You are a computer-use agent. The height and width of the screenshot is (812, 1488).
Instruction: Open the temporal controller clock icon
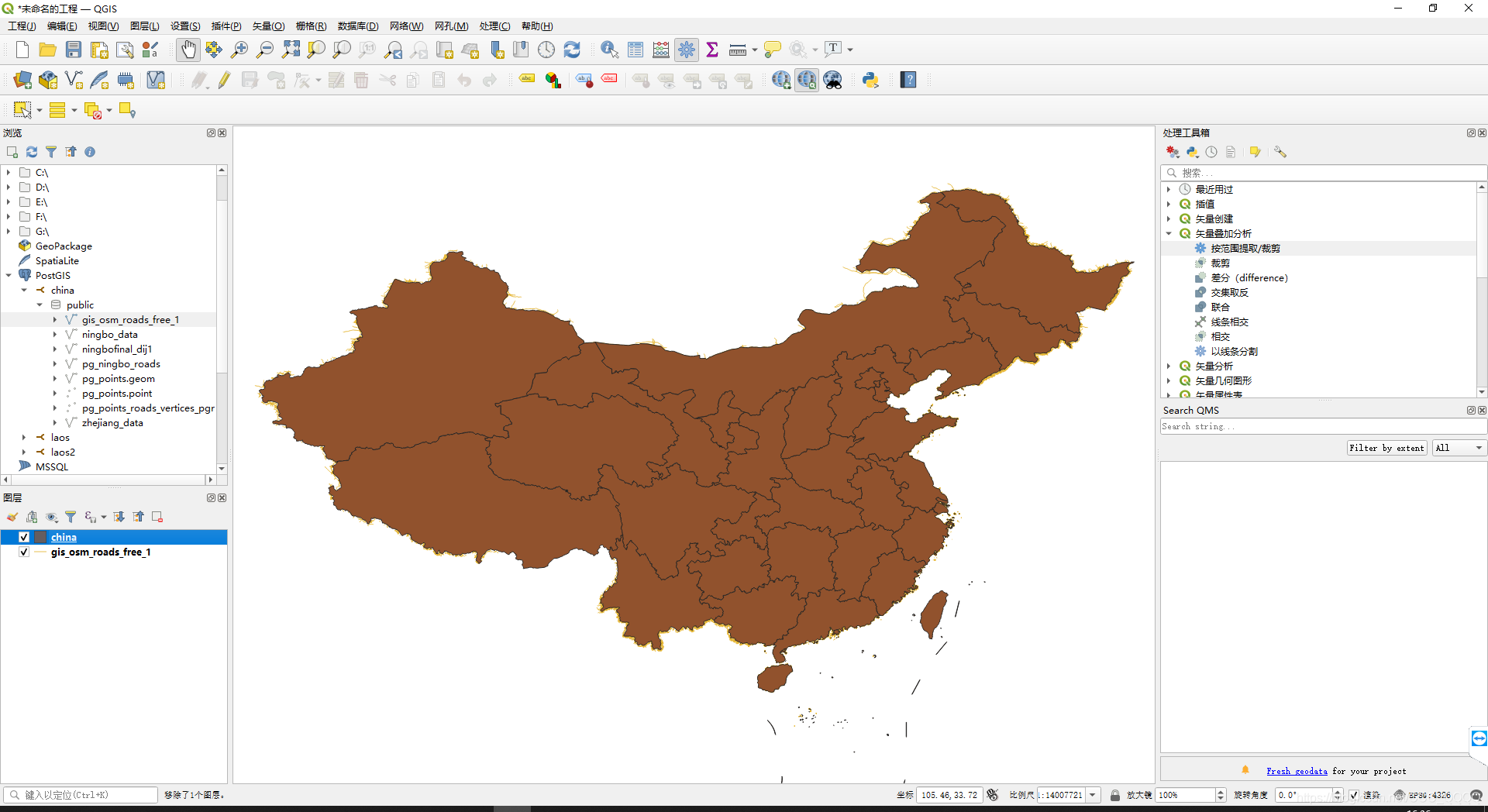coord(546,50)
